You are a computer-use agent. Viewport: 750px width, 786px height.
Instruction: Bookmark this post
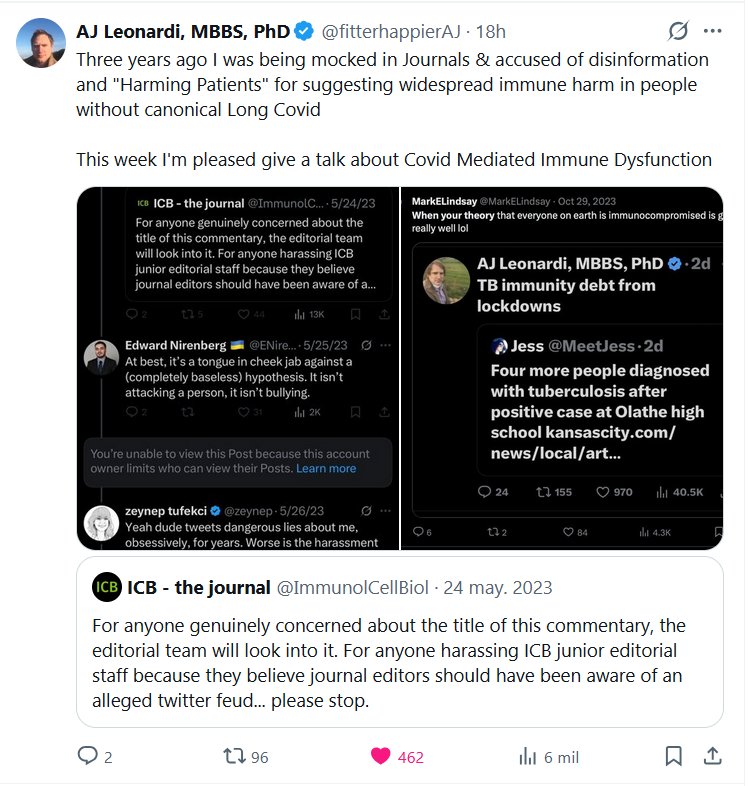click(x=674, y=756)
